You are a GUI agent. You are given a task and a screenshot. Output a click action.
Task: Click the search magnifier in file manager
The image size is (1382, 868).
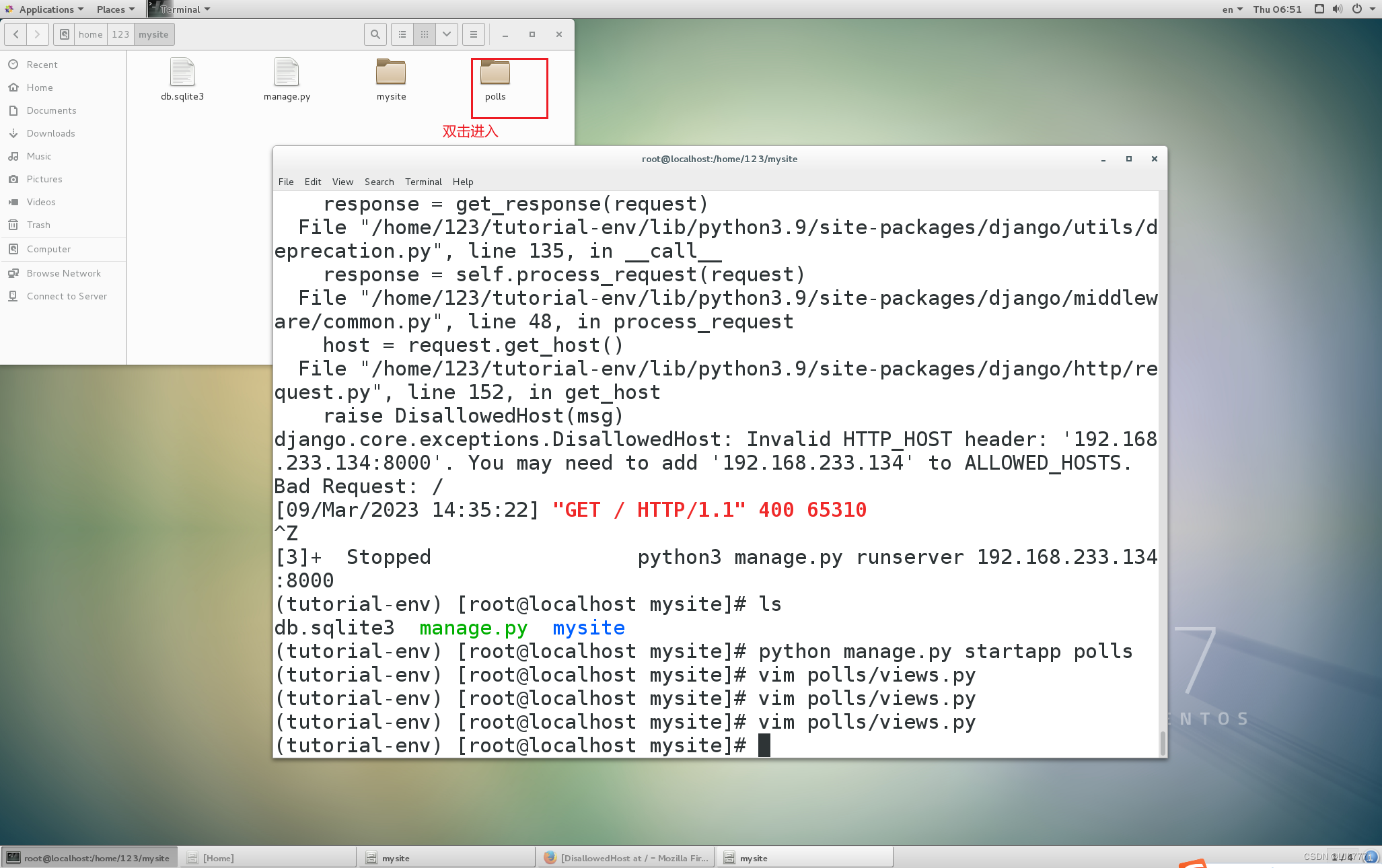pyautogui.click(x=375, y=34)
